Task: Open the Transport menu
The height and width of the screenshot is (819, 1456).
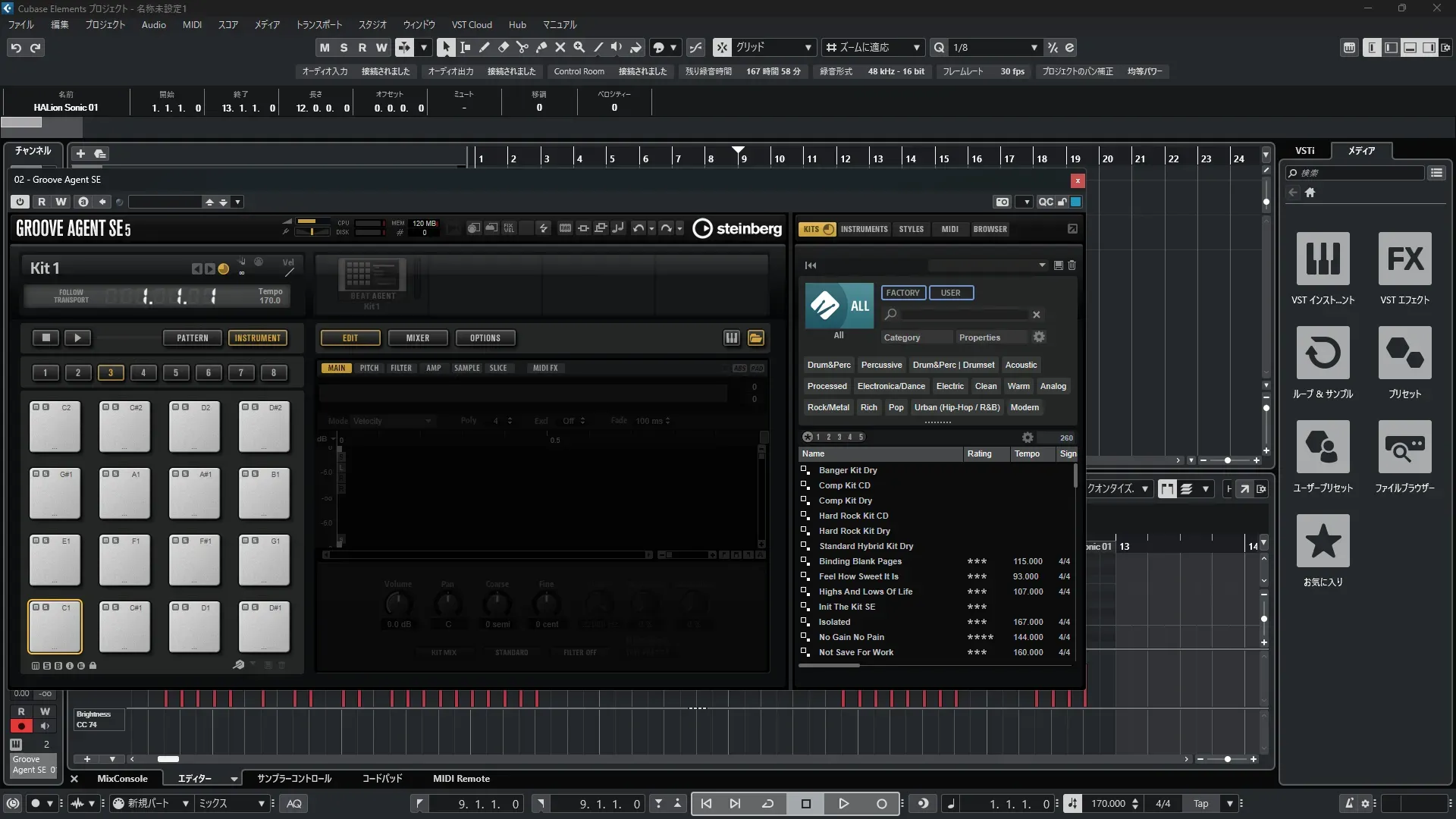Action: coord(318,24)
